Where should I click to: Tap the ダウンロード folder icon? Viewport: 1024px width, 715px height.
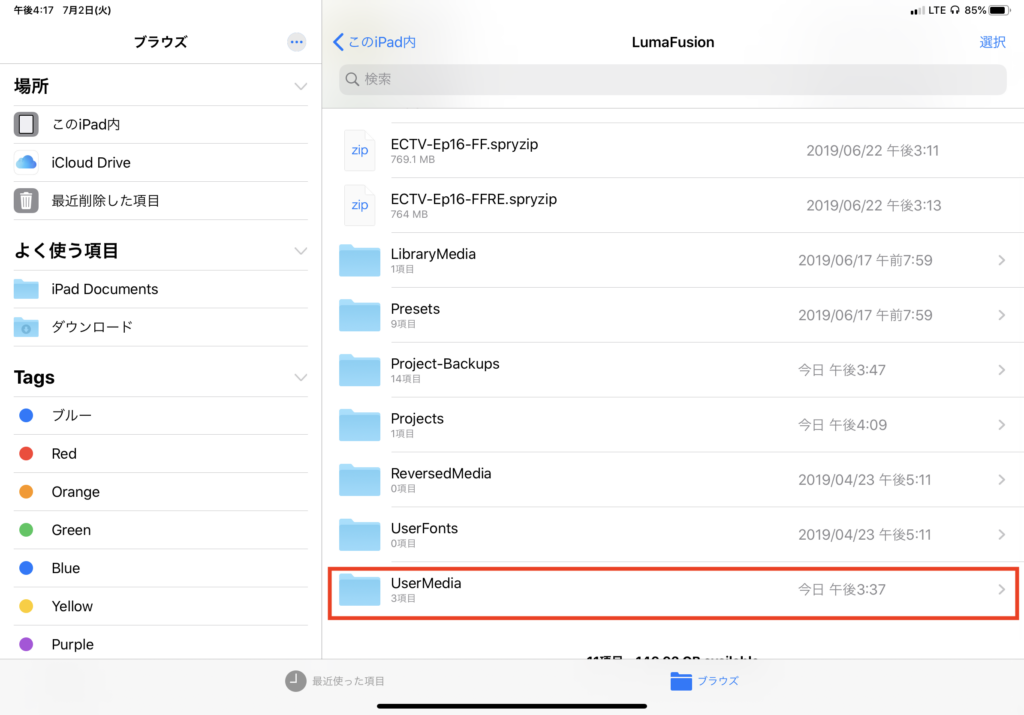26,326
